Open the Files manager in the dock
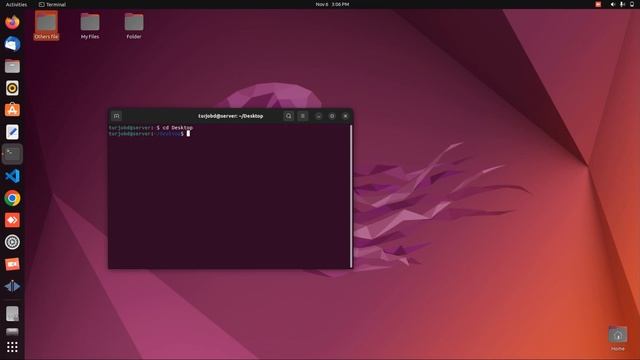The width and height of the screenshot is (640, 360). pos(12,66)
